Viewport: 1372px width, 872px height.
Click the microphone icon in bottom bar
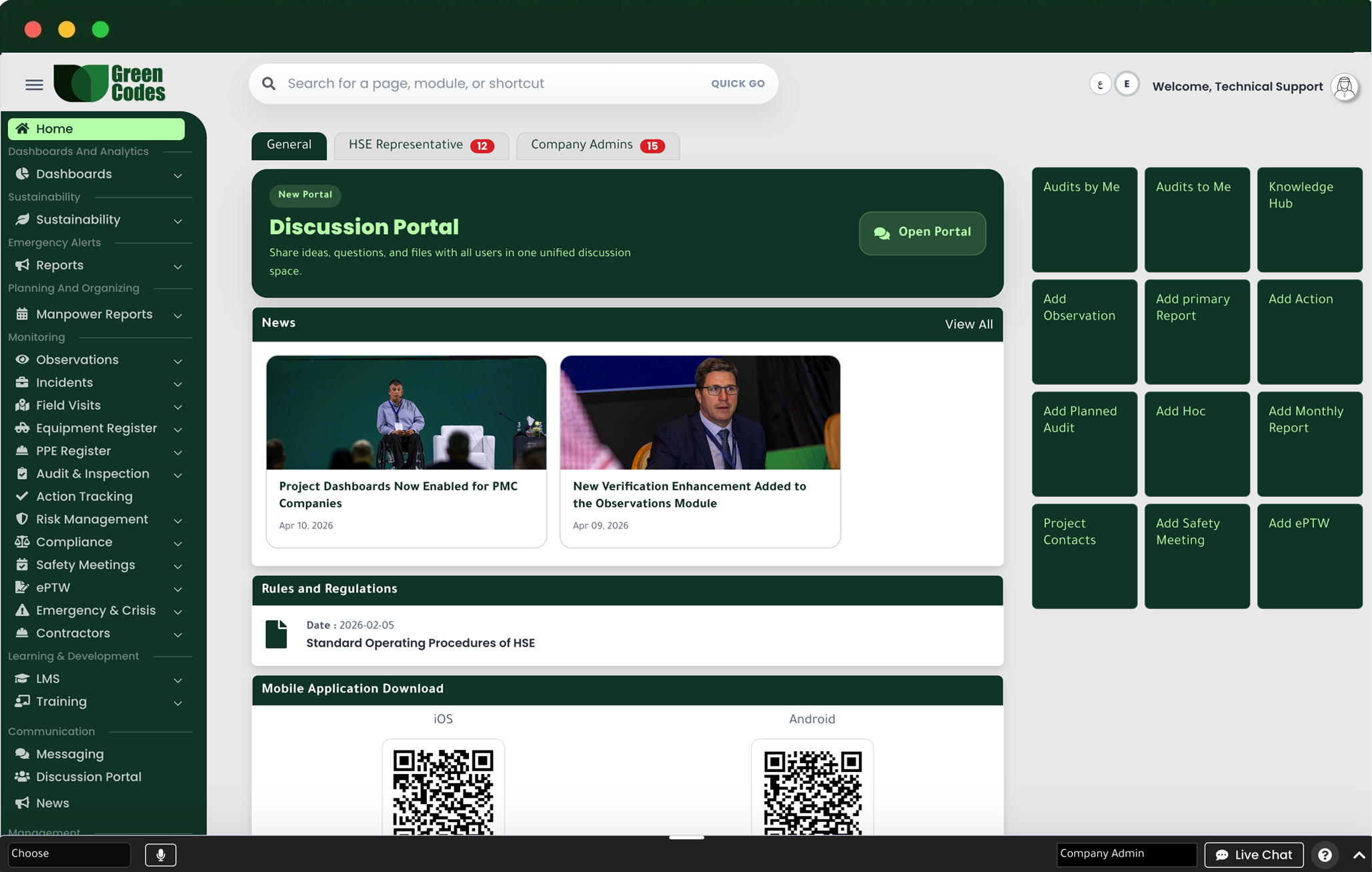161,855
